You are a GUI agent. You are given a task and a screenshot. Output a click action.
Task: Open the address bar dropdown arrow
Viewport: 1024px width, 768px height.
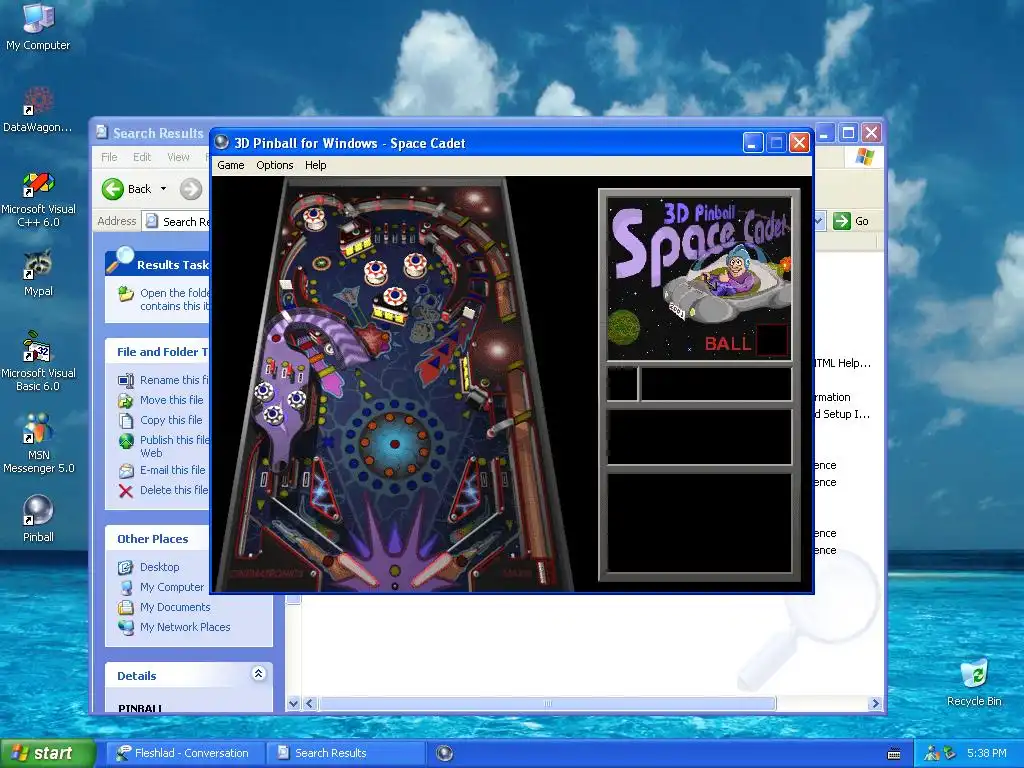(818, 221)
